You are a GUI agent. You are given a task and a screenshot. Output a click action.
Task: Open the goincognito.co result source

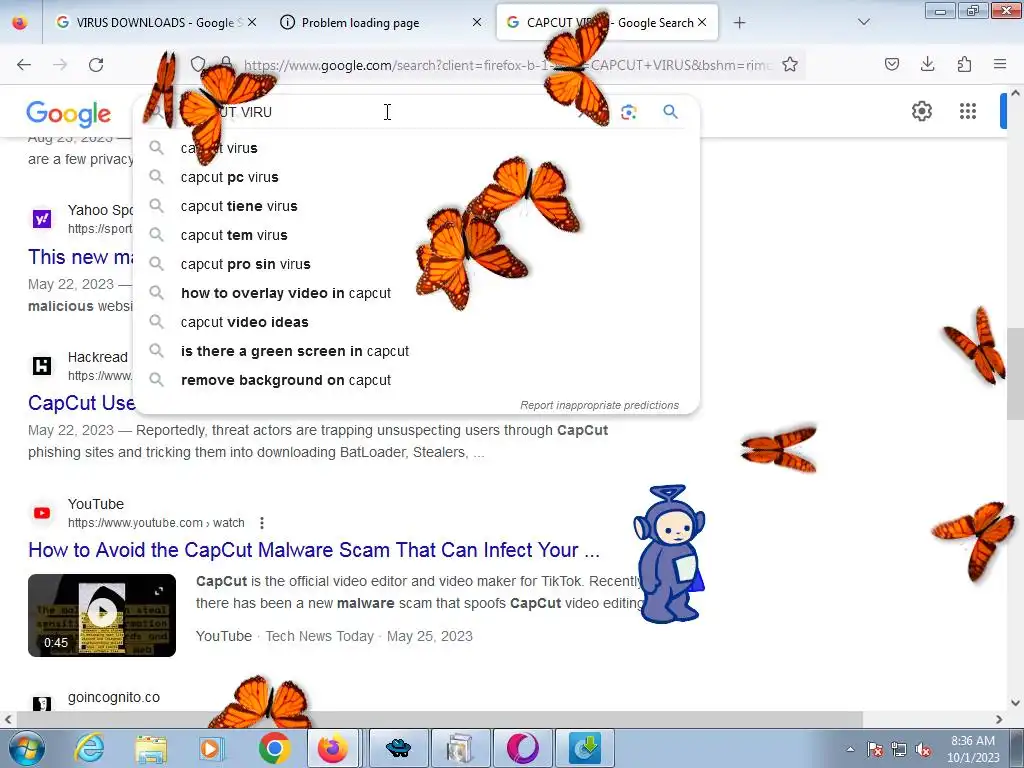114,697
